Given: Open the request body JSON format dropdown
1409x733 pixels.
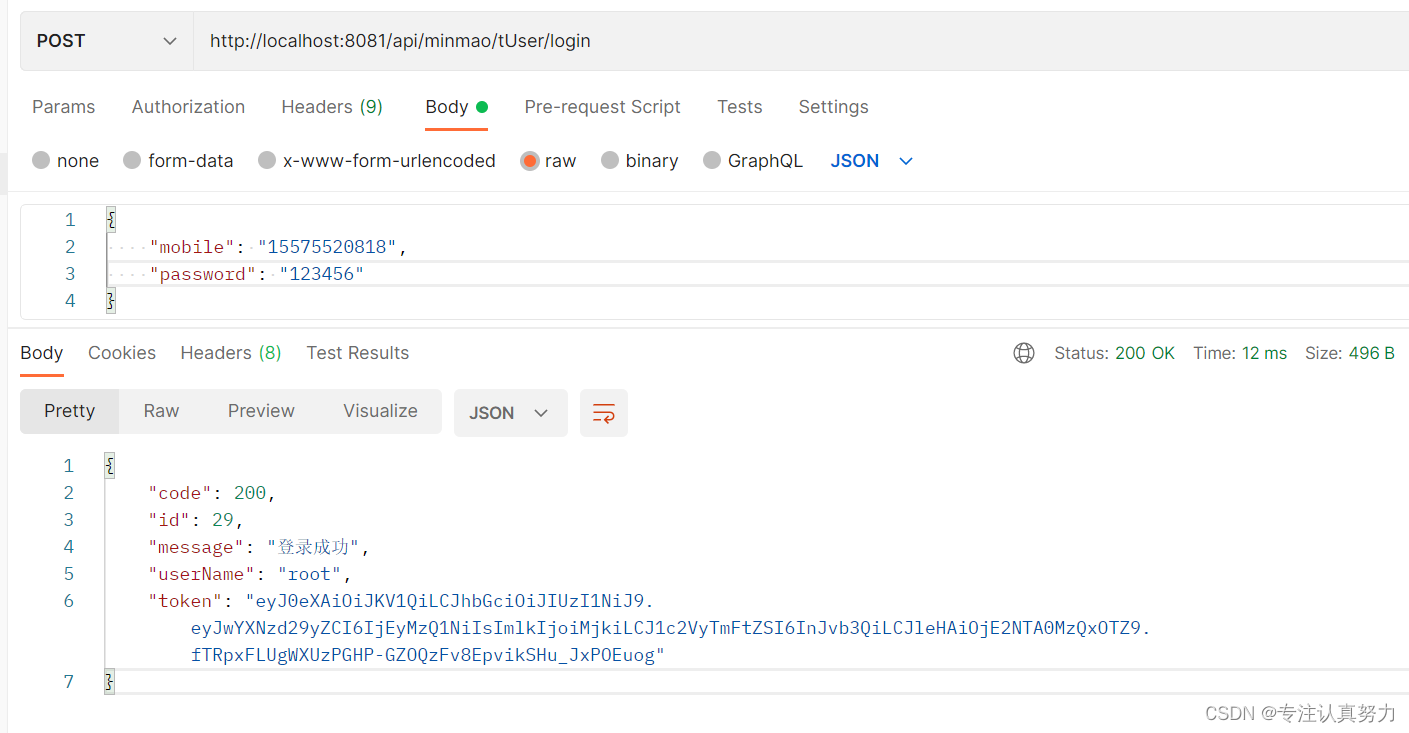Looking at the screenshot, I should click(x=872, y=161).
